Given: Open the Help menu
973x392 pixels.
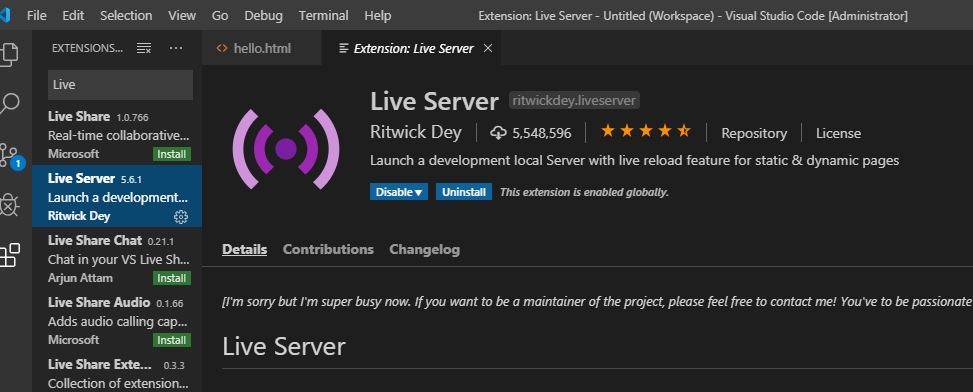Looking at the screenshot, I should coord(378,16).
